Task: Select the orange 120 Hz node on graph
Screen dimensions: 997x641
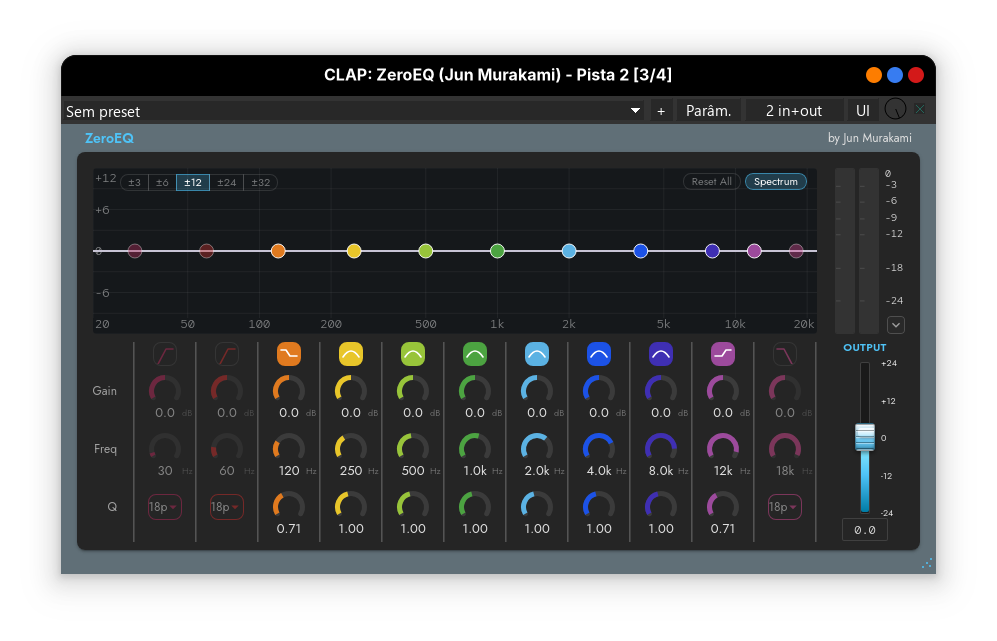Action: point(278,251)
